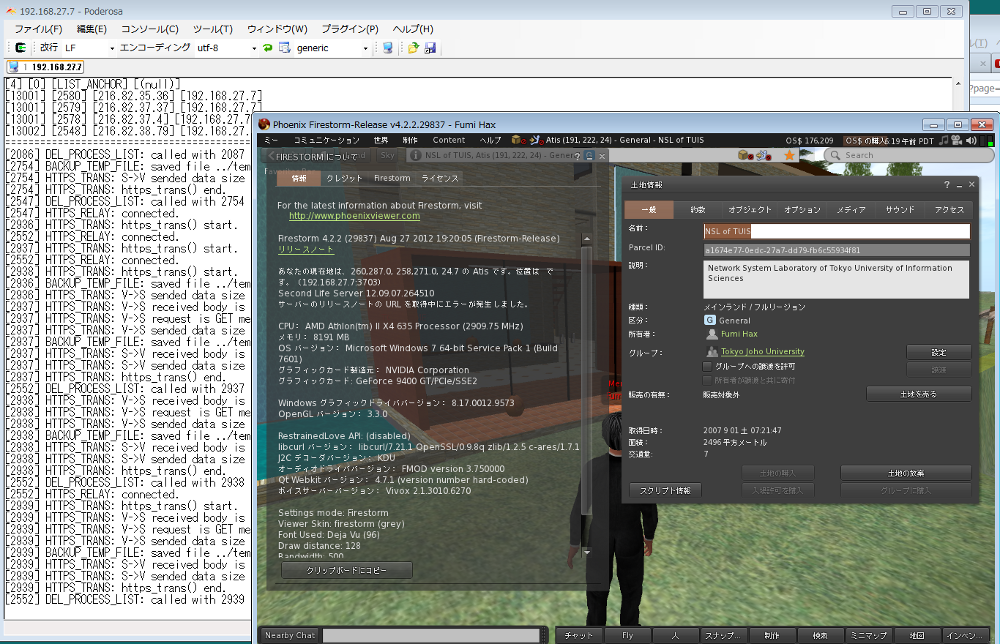
Task: Click the blue computer icon in Poderosa toolbar
Action: click(387, 48)
